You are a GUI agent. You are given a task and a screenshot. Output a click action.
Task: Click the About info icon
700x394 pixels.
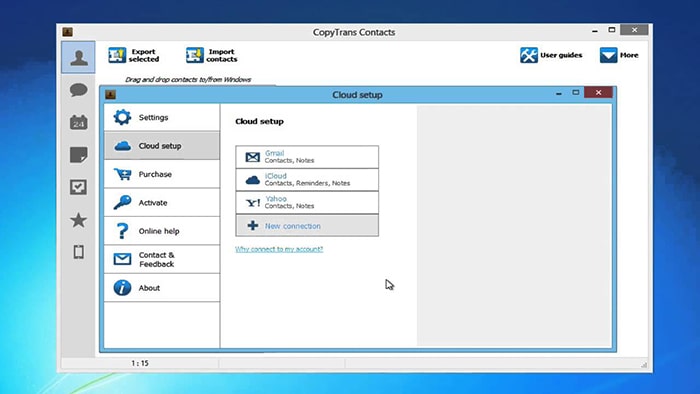122,288
